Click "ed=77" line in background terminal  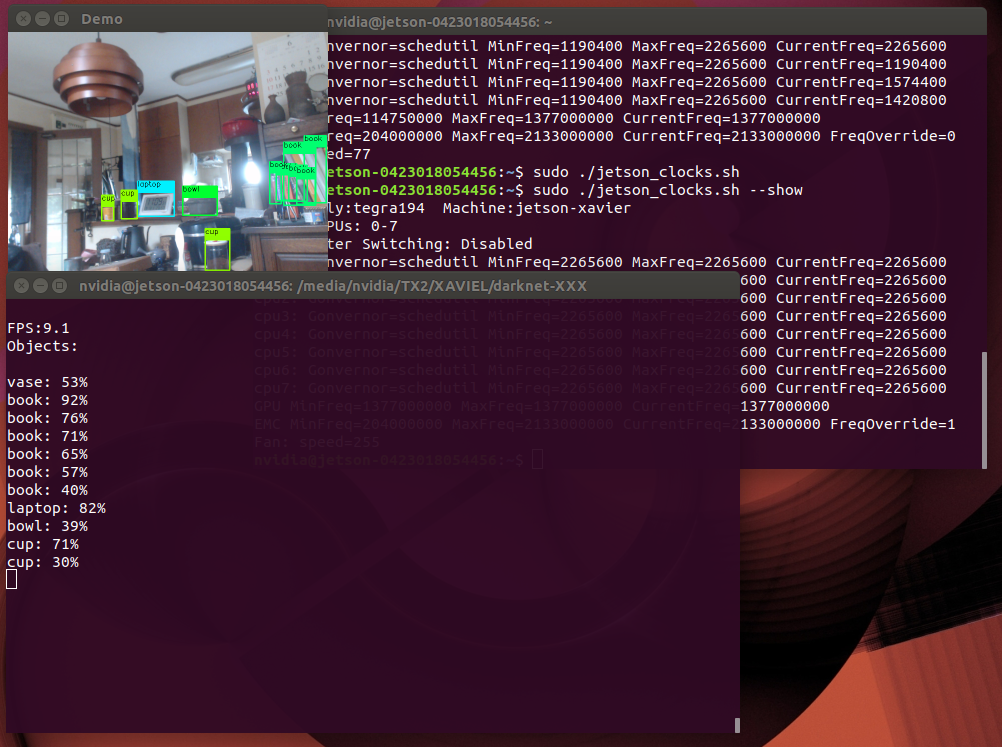click(x=349, y=154)
